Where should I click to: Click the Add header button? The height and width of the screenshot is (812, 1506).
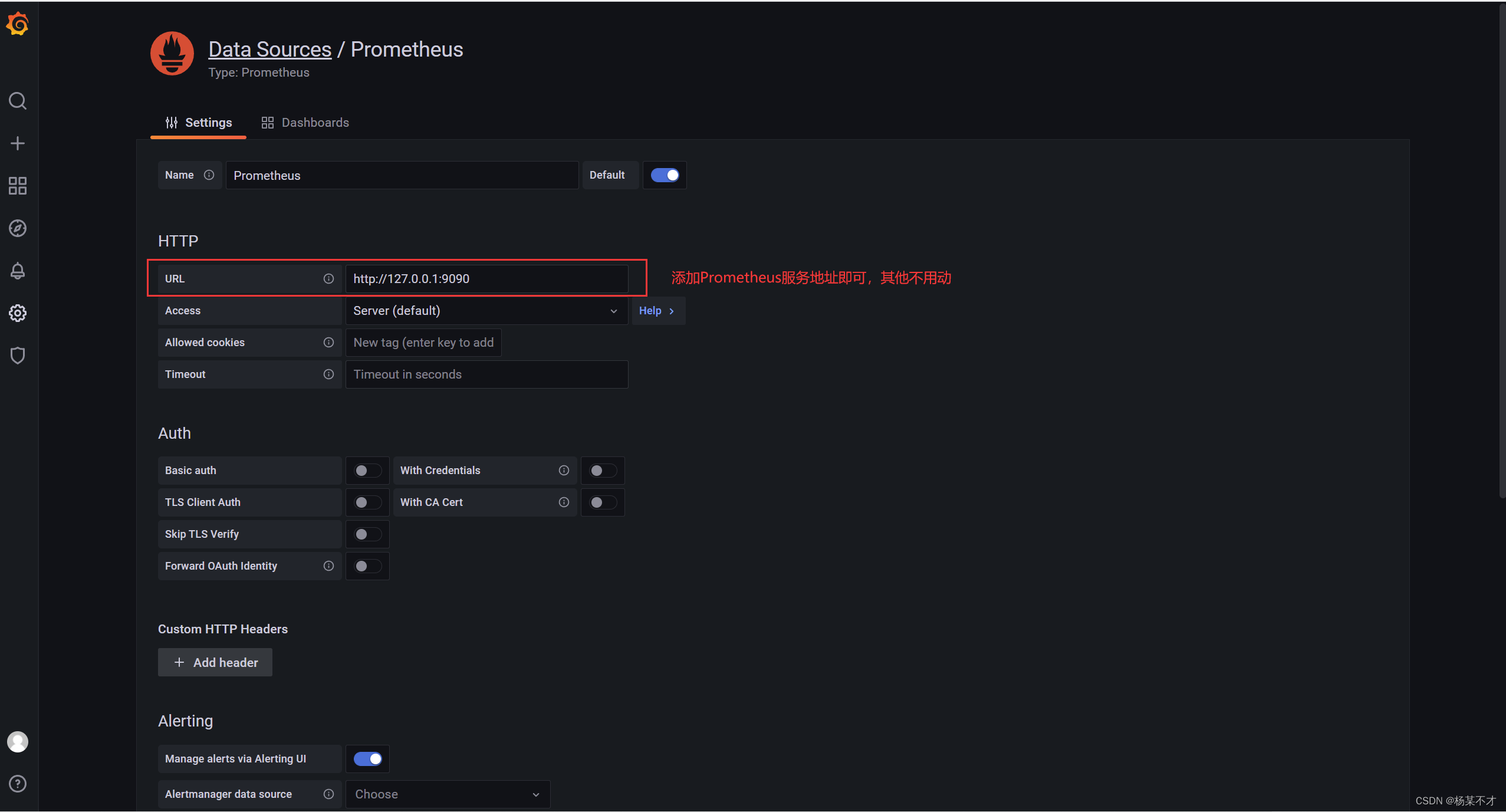click(213, 662)
